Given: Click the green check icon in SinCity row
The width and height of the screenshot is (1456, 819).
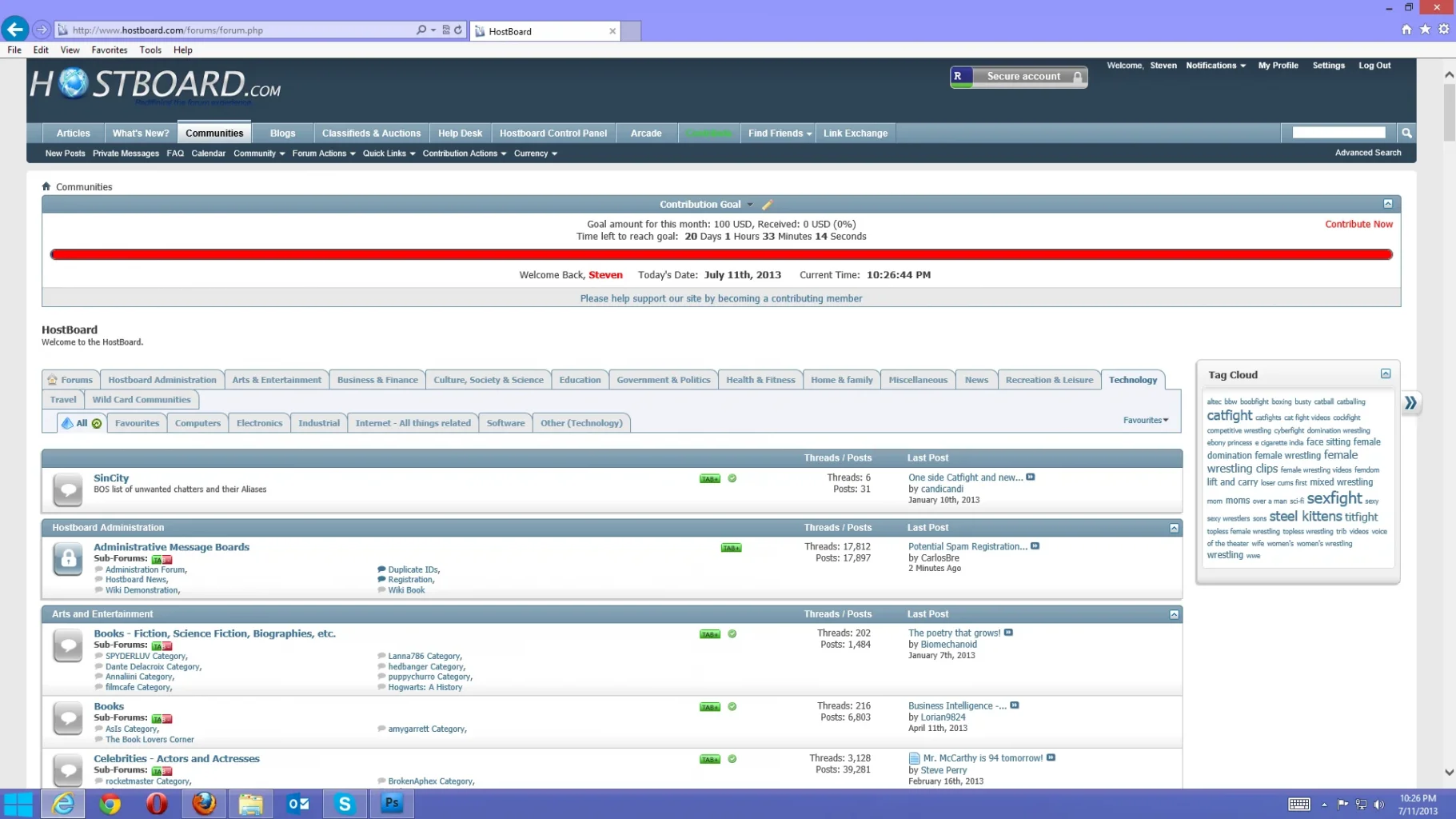Looking at the screenshot, I should (x=732, y=478).
